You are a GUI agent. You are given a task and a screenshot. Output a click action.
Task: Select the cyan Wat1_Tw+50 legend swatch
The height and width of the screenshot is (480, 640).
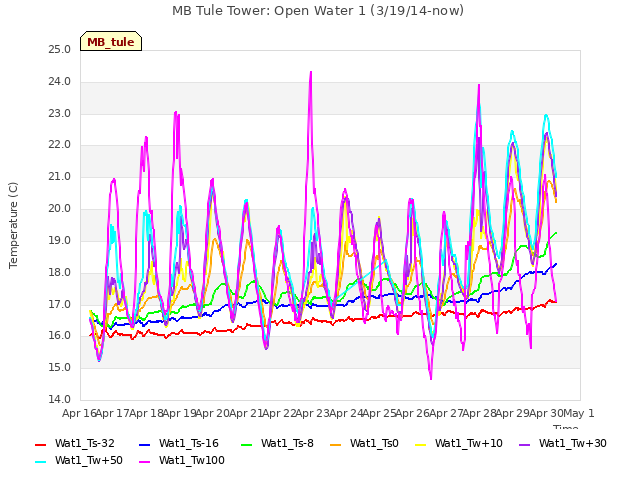tap(41, 462)
